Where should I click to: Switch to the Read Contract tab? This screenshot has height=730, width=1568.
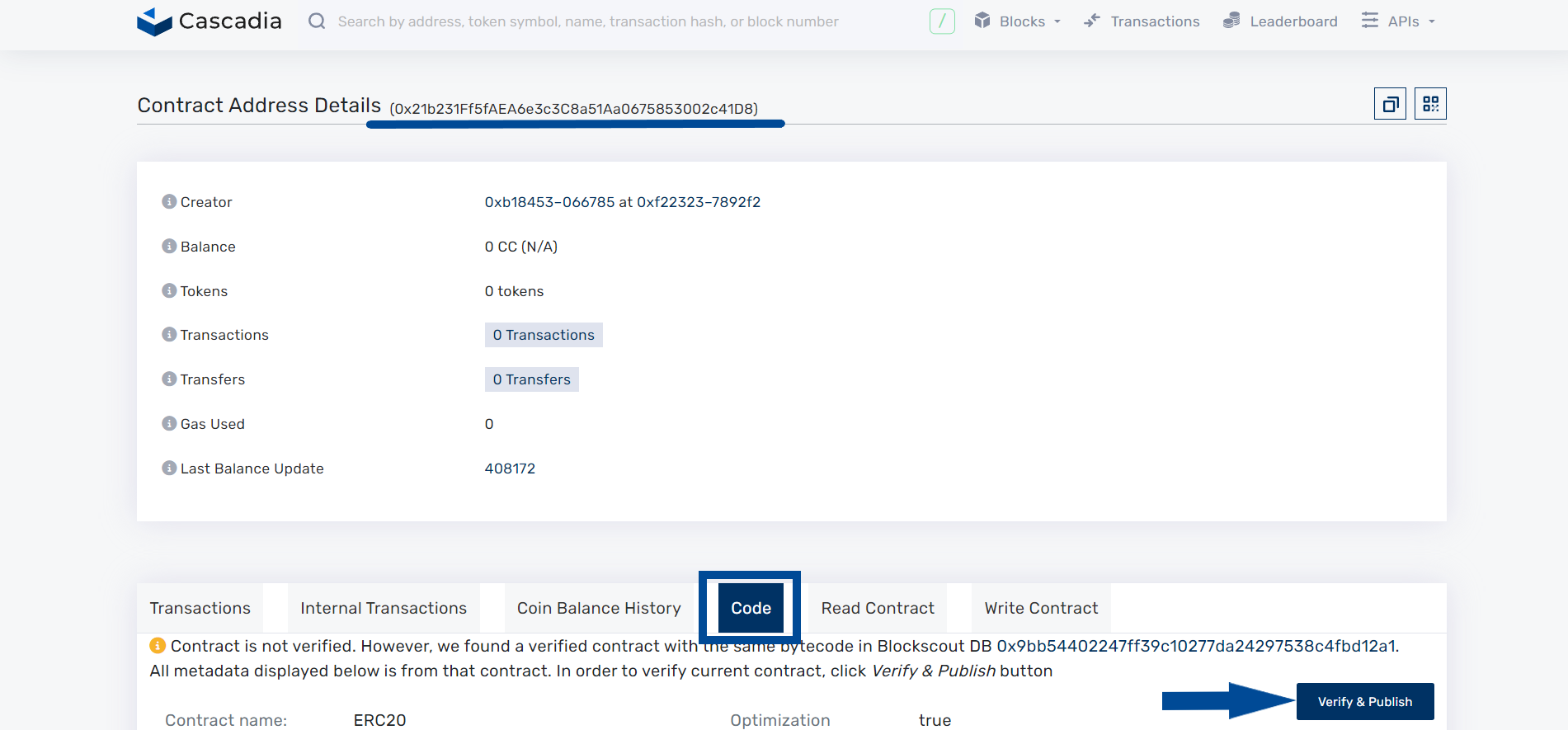(x=878, y=609)
